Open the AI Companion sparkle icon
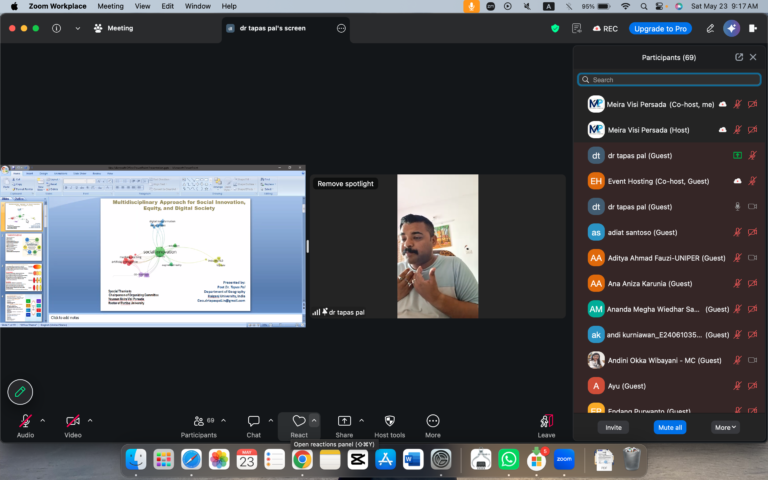The width and height of the screenshot is (768, 480). pyautogui.click(x=731, y=28)
